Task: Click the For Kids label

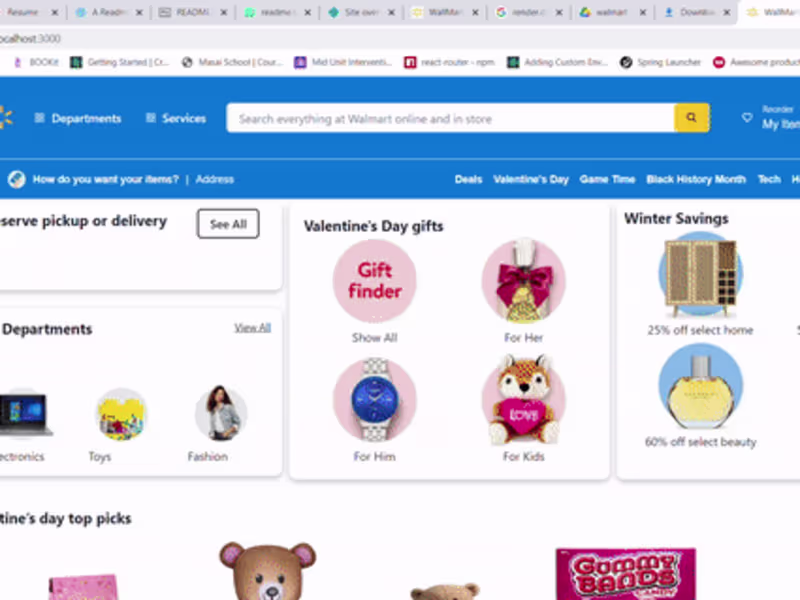Action: click(524, 457)
